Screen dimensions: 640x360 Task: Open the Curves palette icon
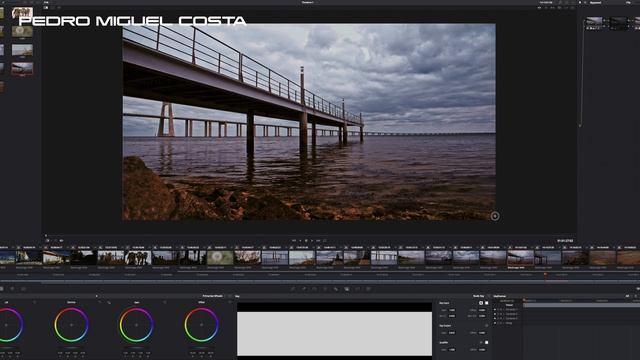click(x=293, y=289)
